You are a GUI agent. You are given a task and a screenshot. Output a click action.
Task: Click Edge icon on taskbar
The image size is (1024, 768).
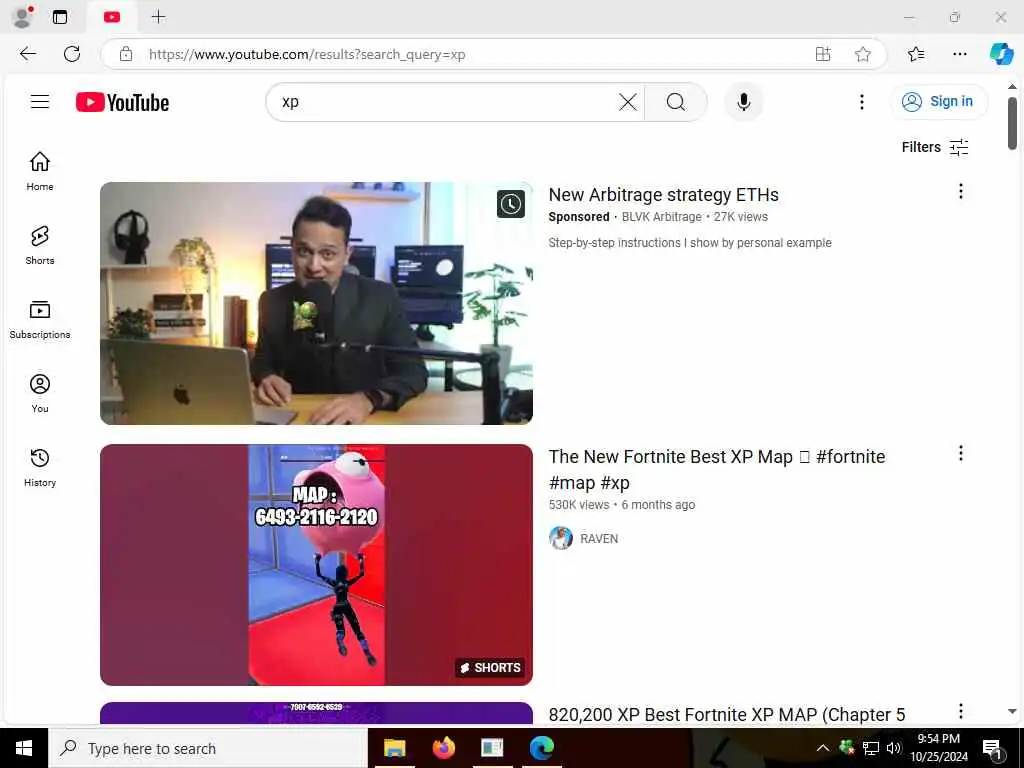point(541,748)
